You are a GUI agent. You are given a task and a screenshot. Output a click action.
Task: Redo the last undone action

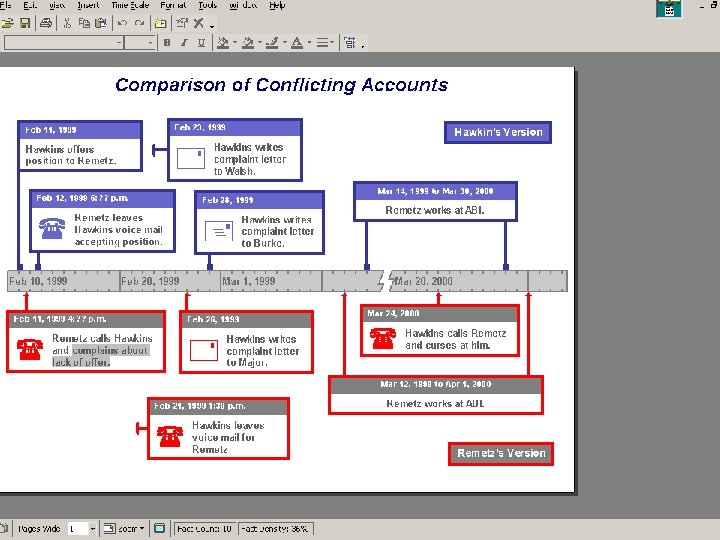(x=140, y=23)
